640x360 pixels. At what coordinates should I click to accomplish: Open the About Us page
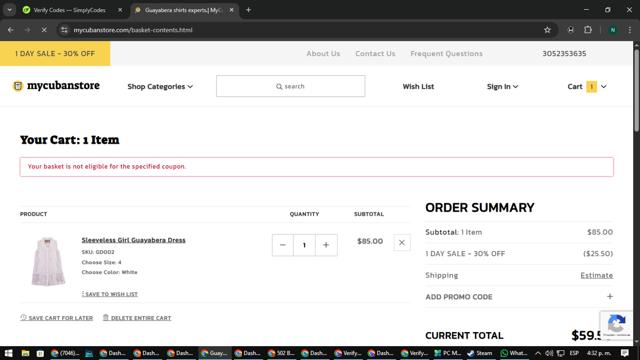click(323, 53)
